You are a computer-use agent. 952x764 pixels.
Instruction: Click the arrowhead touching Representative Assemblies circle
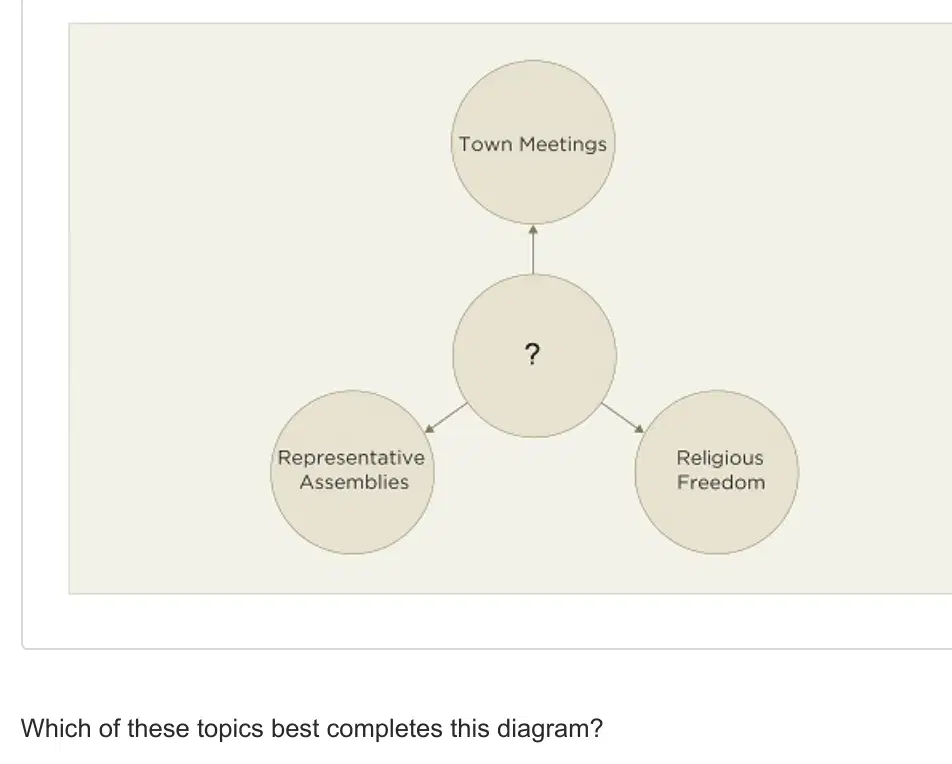[429, 429]
